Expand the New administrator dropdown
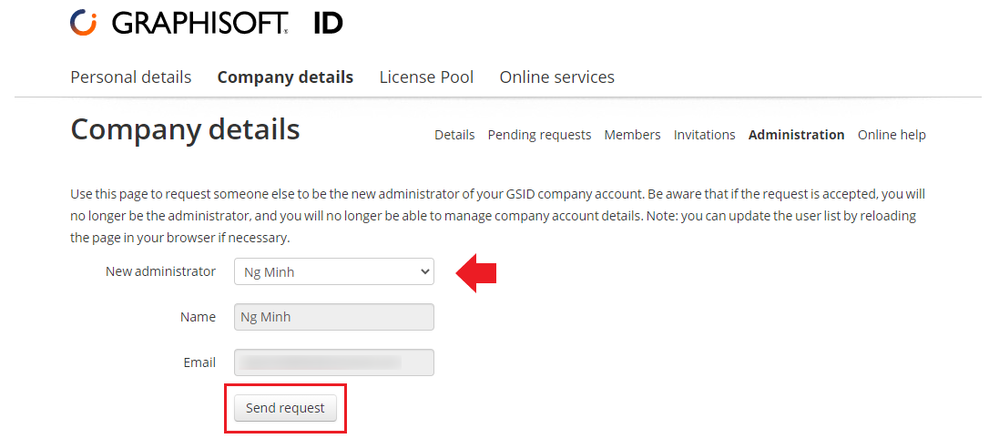 pos(334,272)
